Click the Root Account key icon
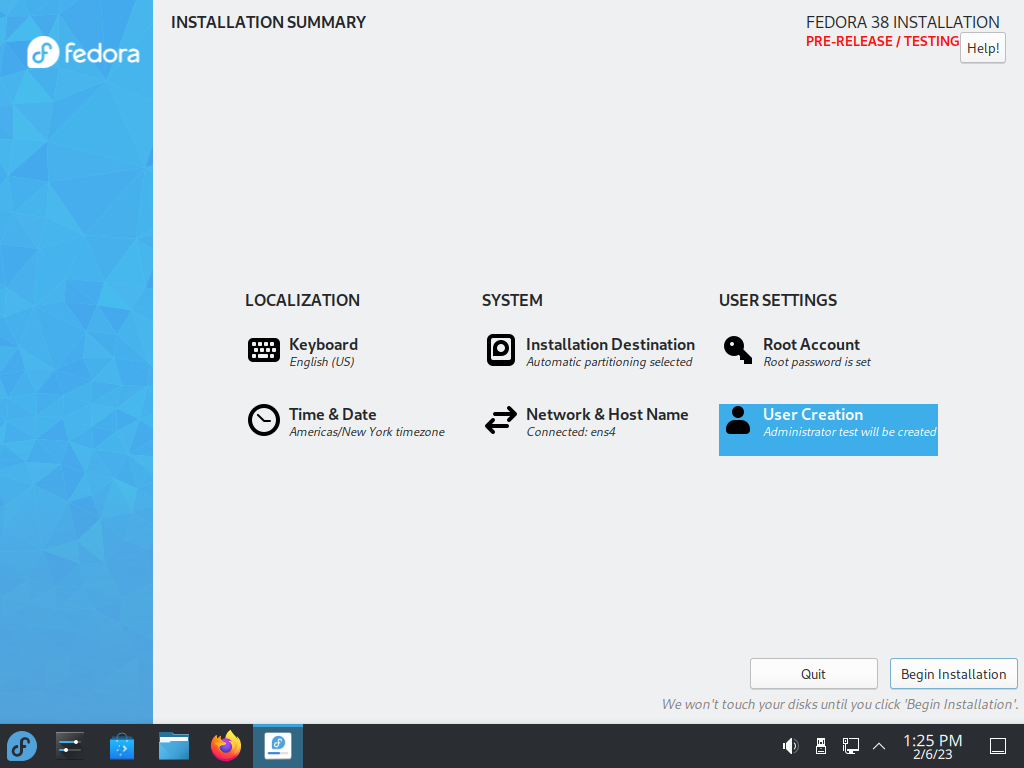 [738, 350]
